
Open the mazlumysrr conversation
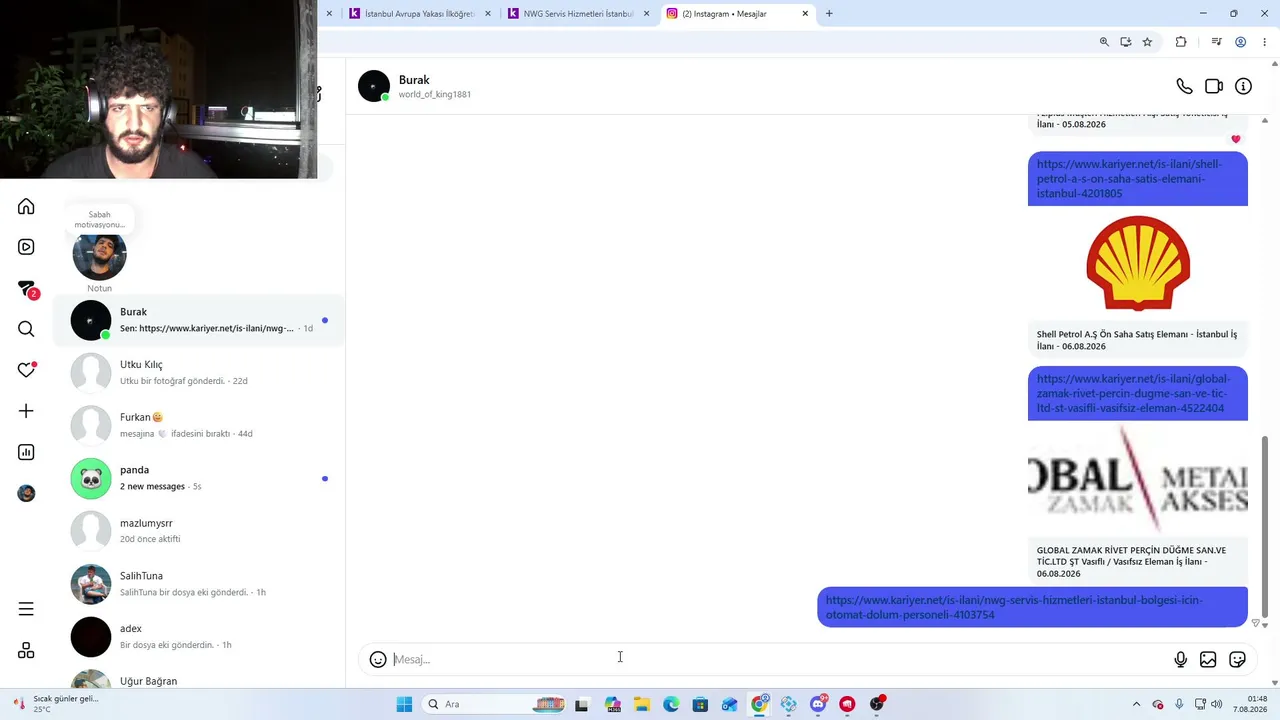199,531
